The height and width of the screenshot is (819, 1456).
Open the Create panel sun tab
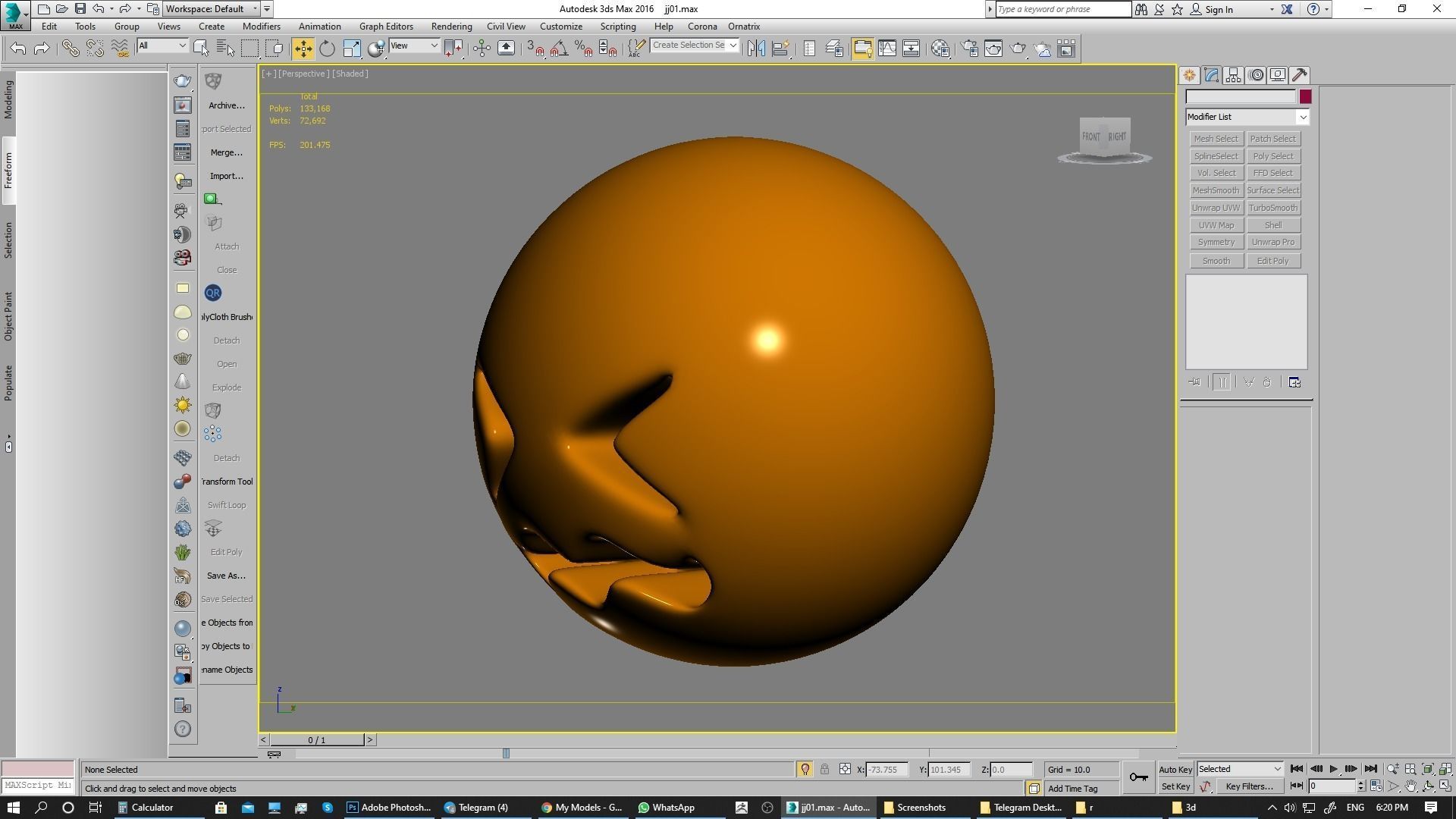pos(1189,75)
